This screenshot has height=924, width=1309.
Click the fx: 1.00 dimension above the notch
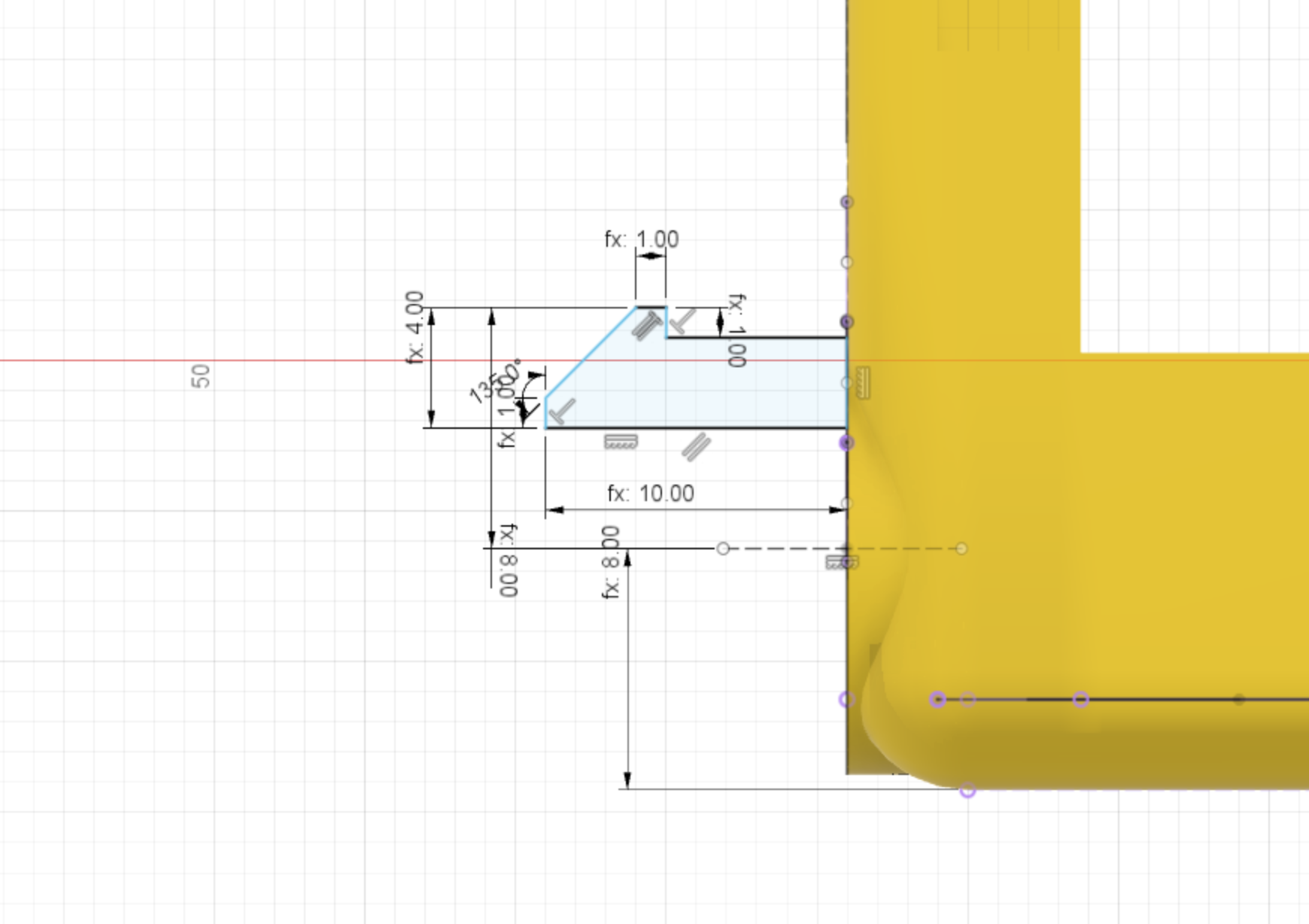(642, 239)
